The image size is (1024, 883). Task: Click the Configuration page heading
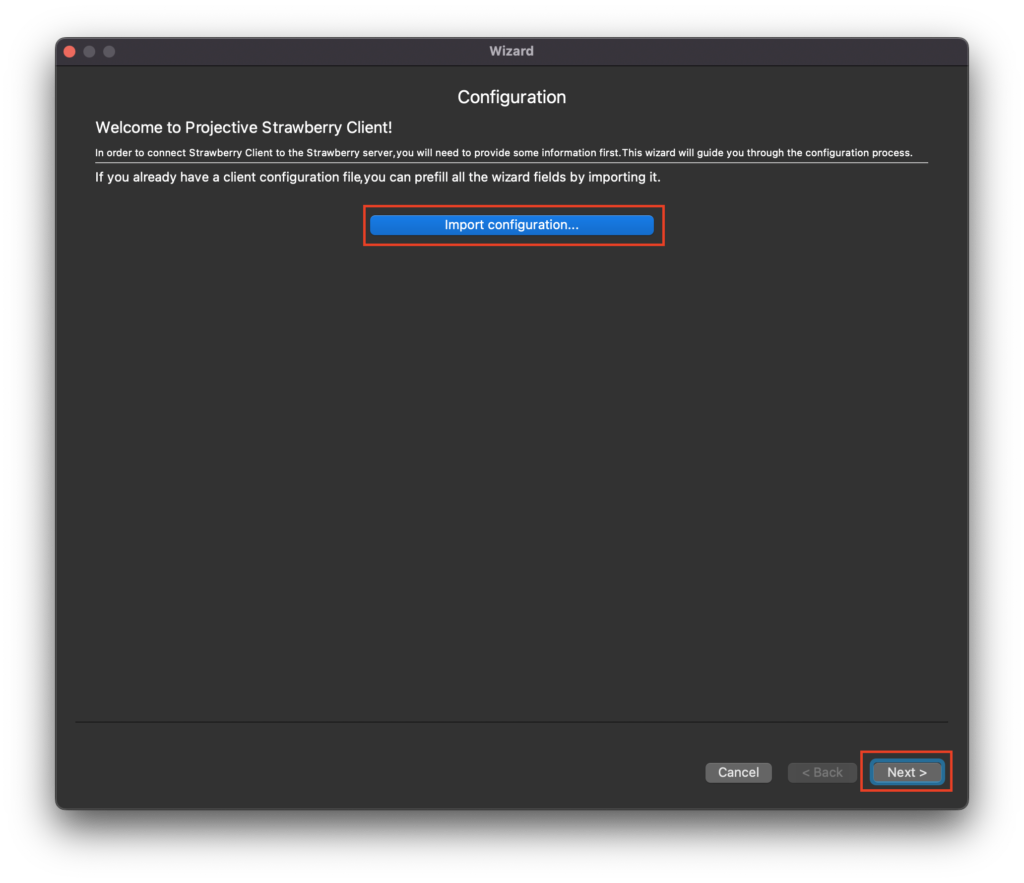pyautogui.click(x=511, y=97)
